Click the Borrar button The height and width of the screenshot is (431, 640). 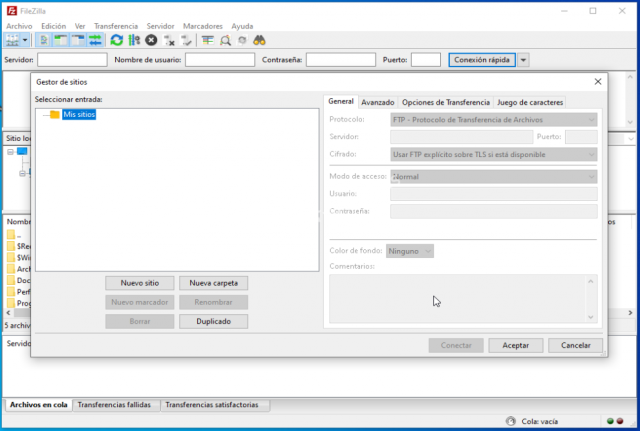140,321
